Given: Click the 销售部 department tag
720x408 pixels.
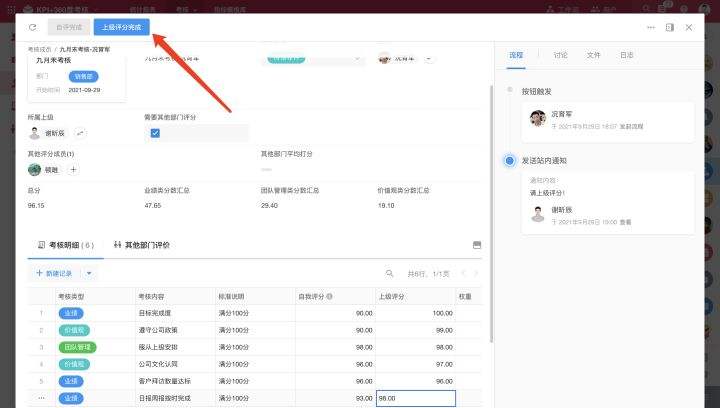Looking at the screenshot, I should [83, 76].
